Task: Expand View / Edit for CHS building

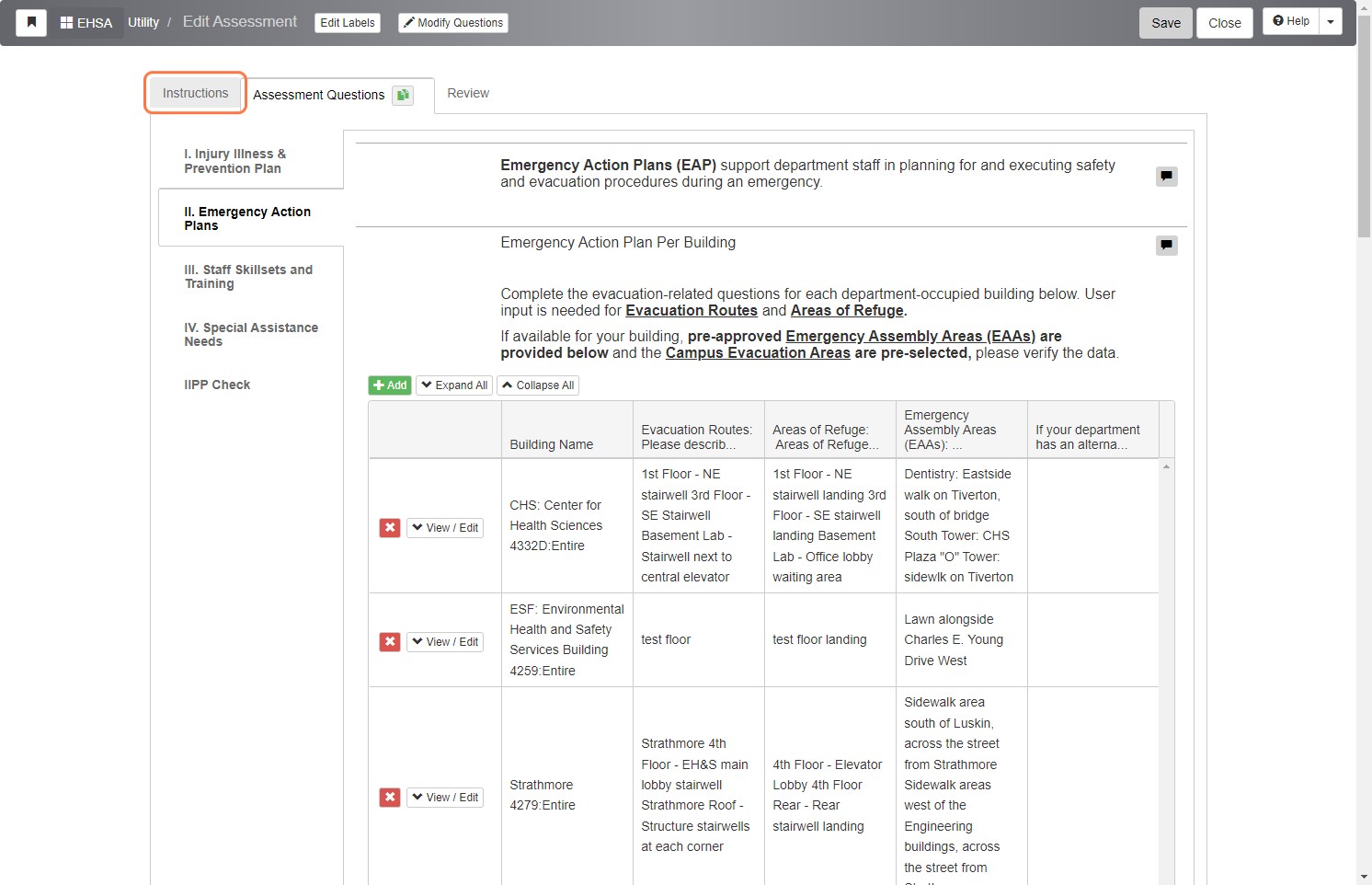Action: pos(445,527)
